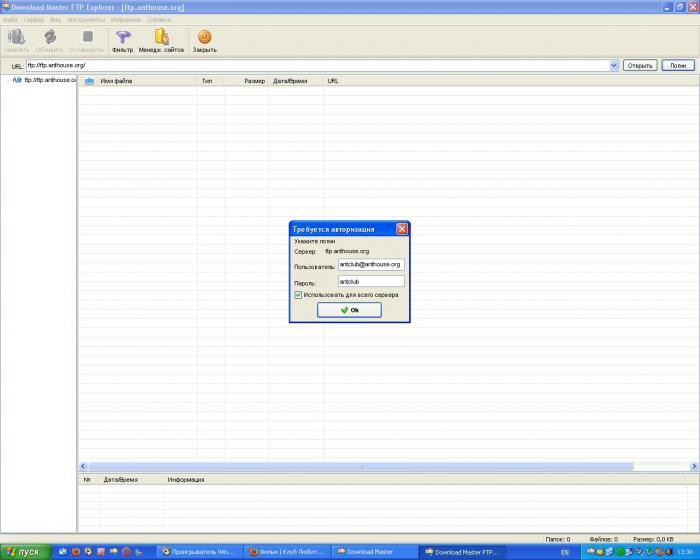Click the Логин button
Image resolution: width=700 pixels, height=560 pixels.
coord(677,65)
